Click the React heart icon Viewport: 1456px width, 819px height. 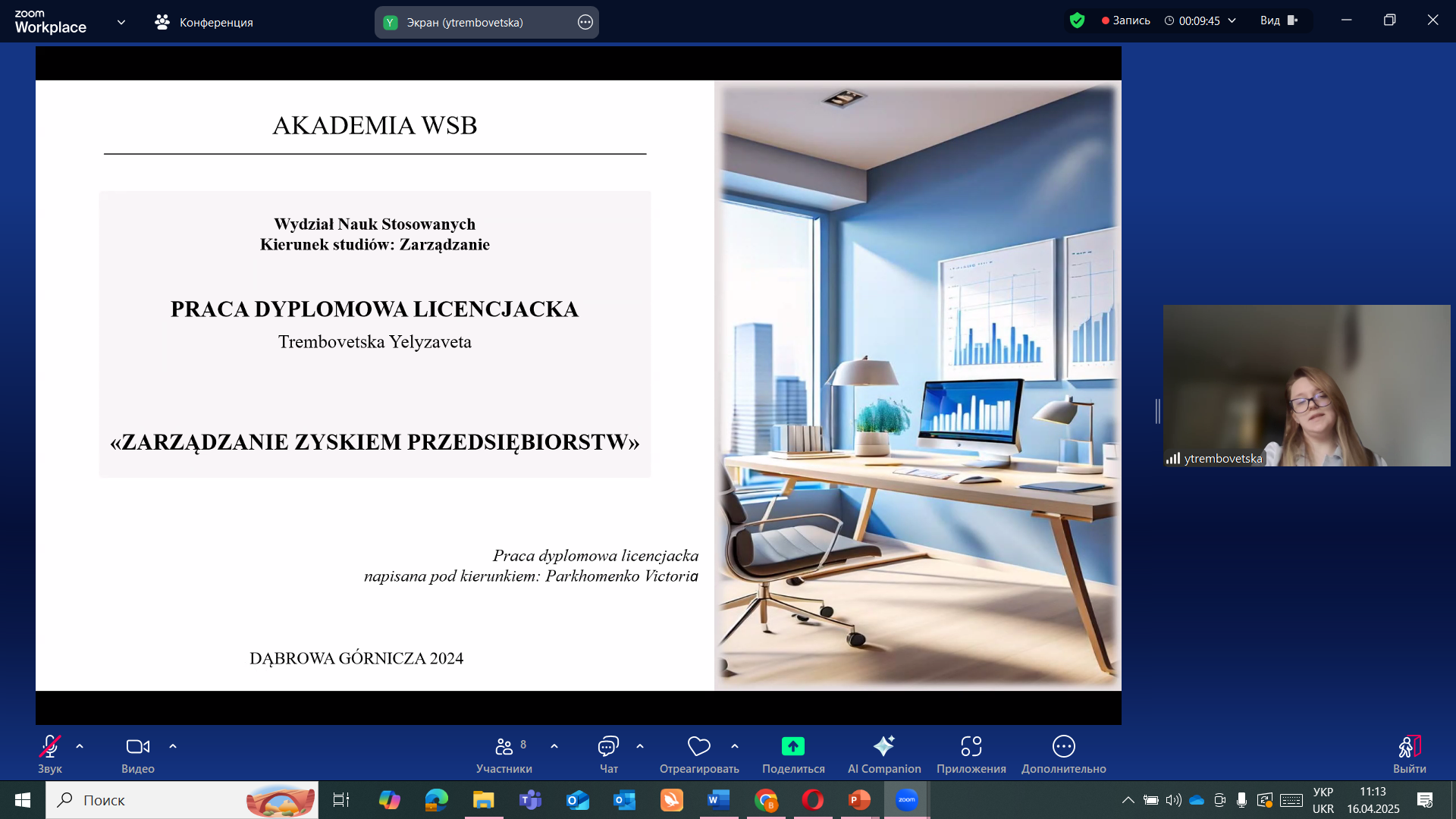698,747
